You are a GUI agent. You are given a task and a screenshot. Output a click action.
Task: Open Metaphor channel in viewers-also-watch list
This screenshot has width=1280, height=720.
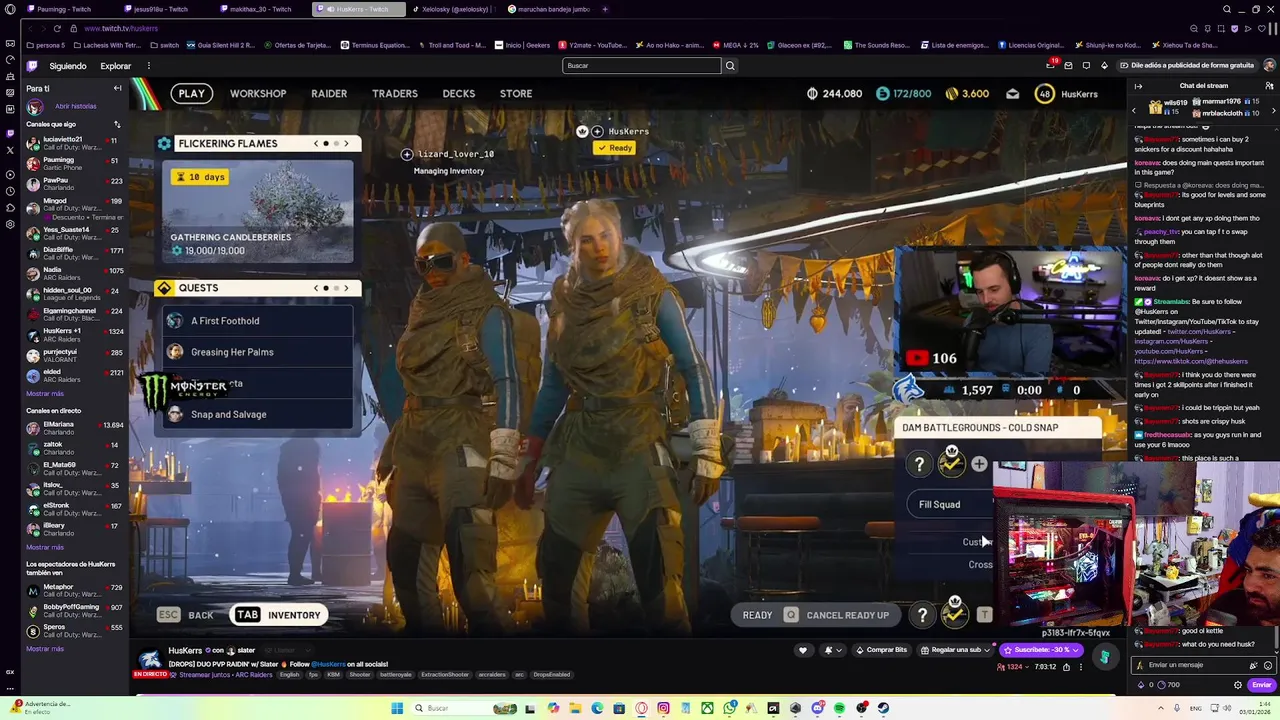click(x=75, y=591)
